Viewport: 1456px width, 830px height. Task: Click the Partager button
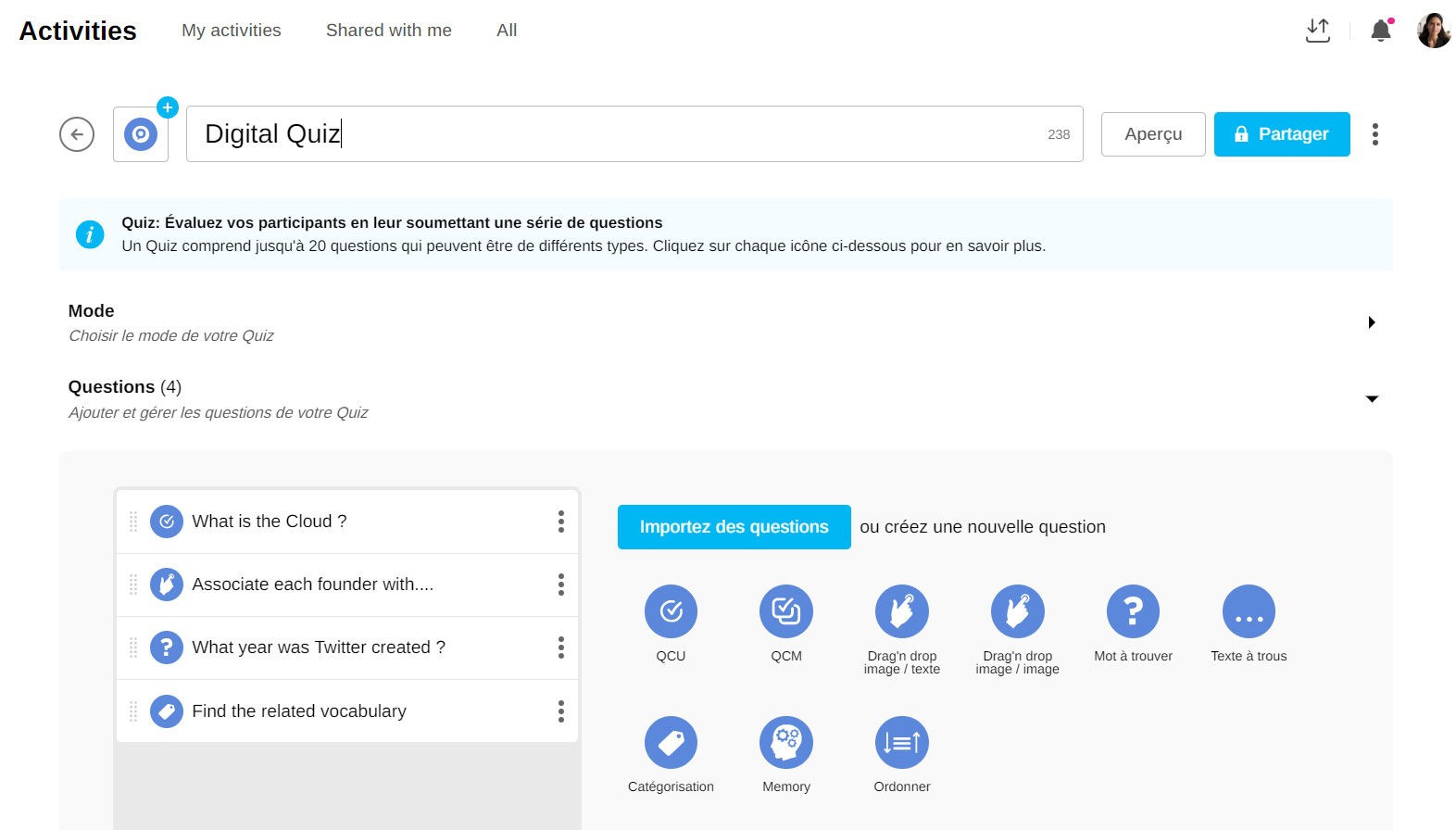point(1281,134)
